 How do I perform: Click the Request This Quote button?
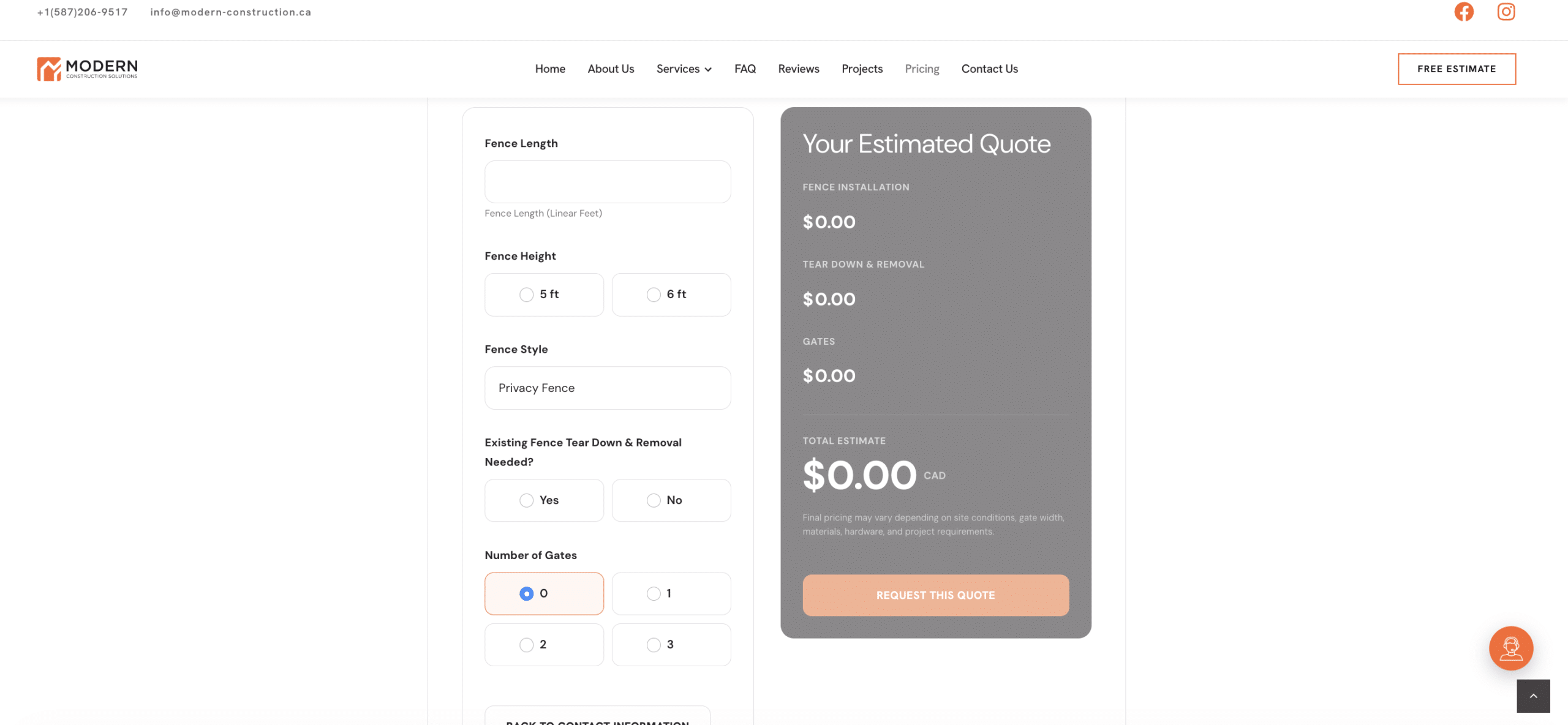935,595
